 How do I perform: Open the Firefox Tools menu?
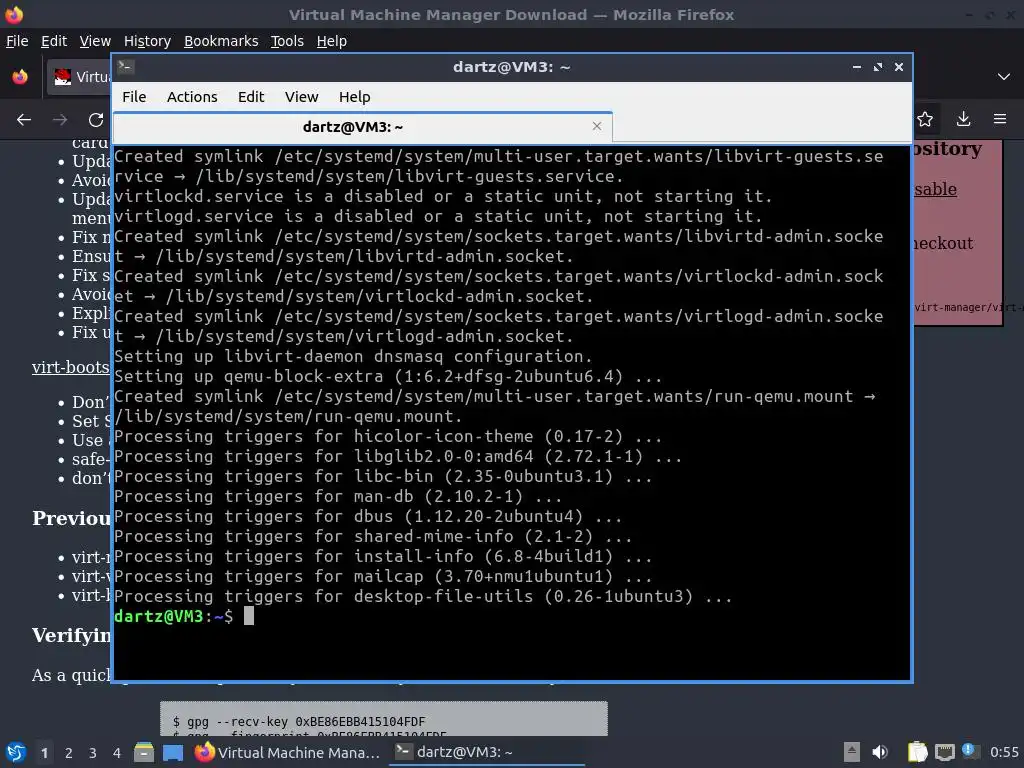[287, 41]
